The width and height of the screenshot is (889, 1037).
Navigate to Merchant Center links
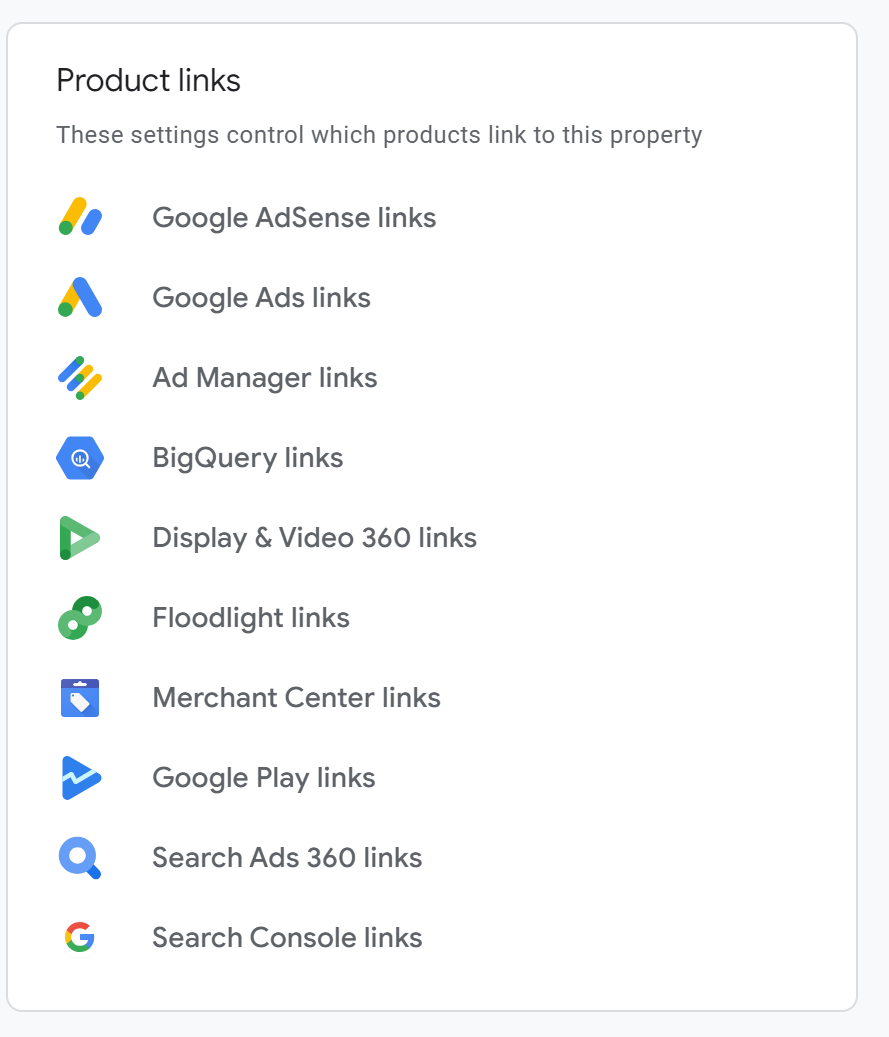click(x=296, y=698)
